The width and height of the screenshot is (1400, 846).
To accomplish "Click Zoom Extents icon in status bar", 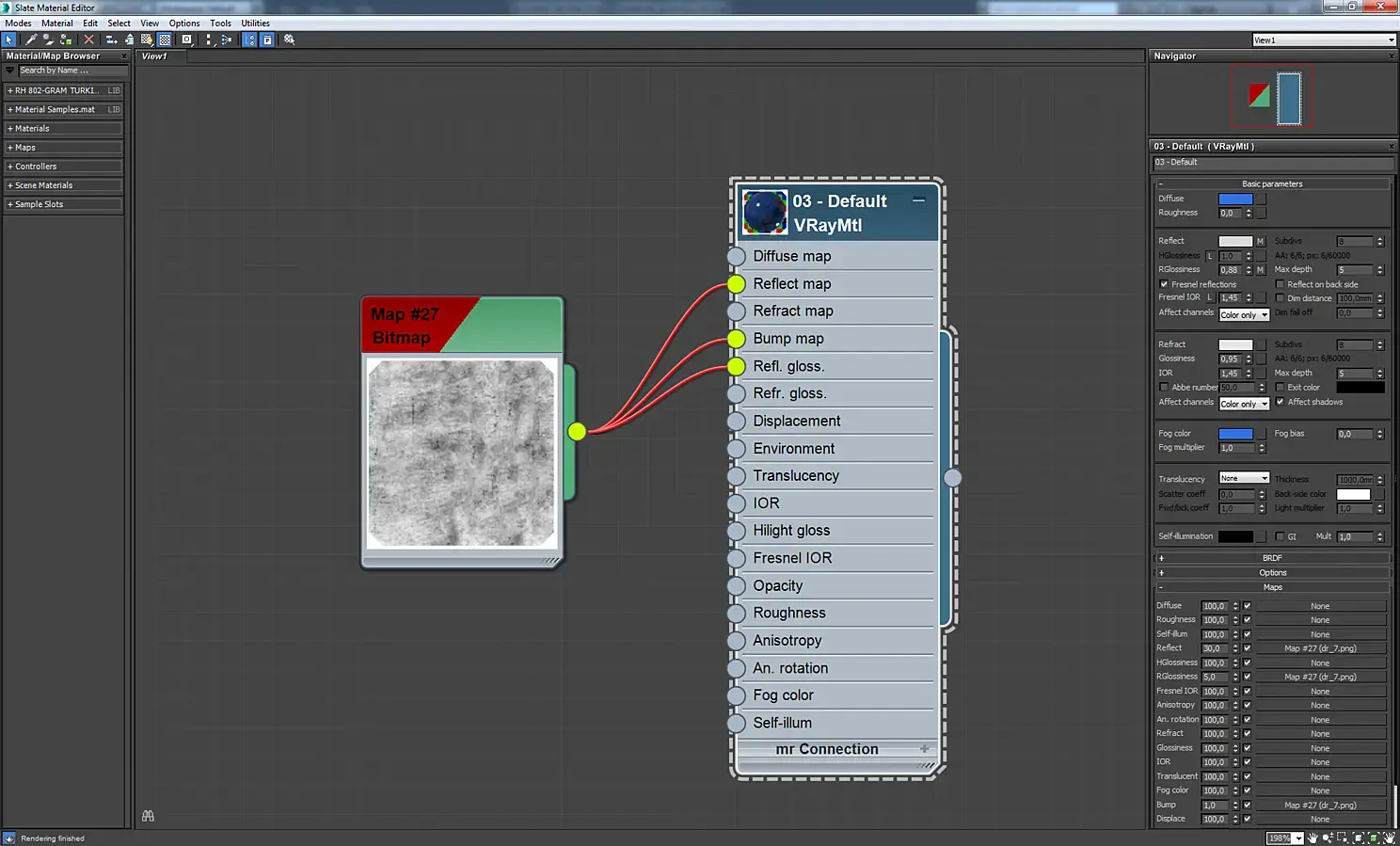I will (1359, 838).
